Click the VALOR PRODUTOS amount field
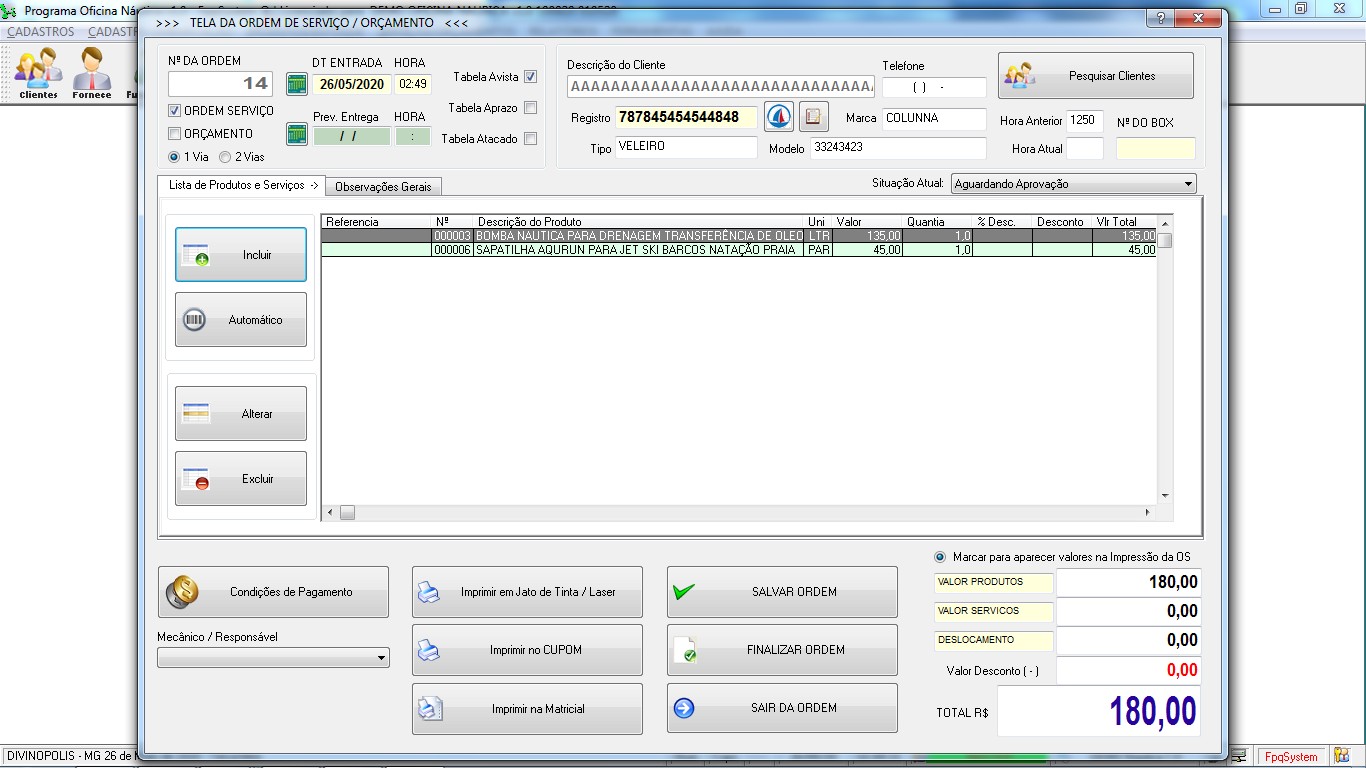The image size is (1366, 768). [1128, 582]
